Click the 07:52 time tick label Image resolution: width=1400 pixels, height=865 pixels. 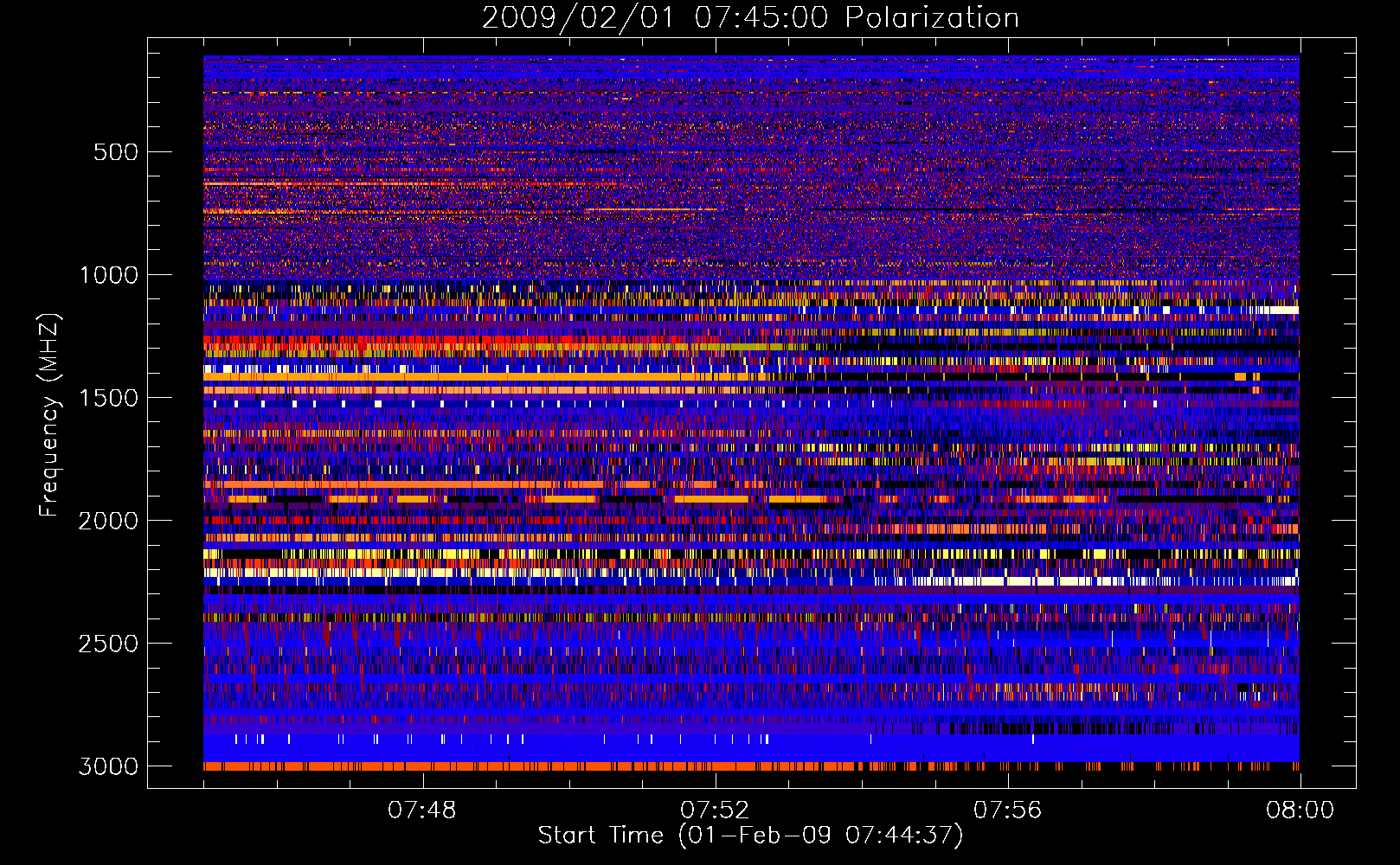(715, 811)
